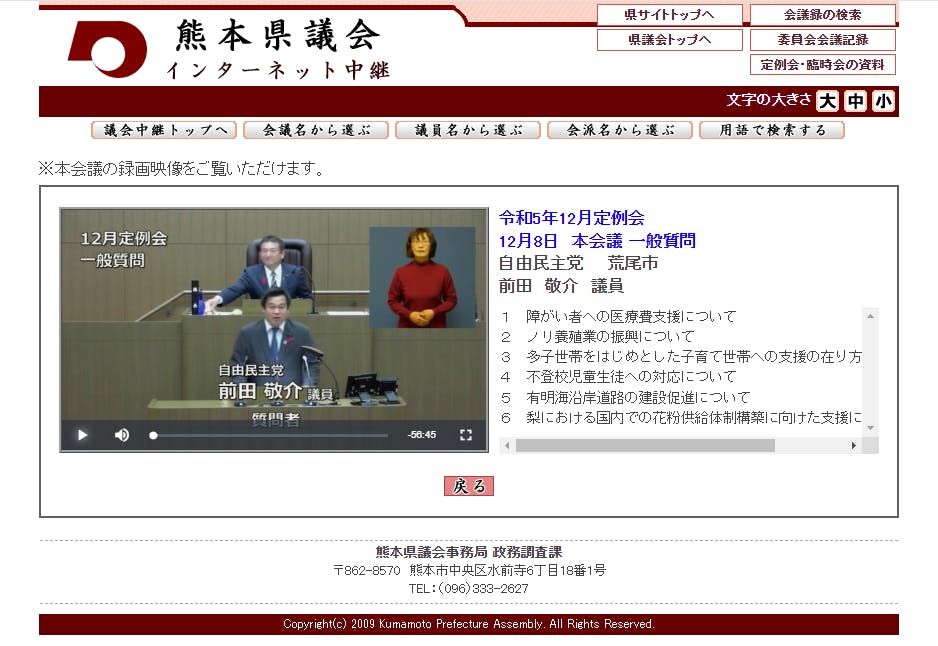Click the member name 前田 敬介 議員
938x646 pixels.
(561, 286)
